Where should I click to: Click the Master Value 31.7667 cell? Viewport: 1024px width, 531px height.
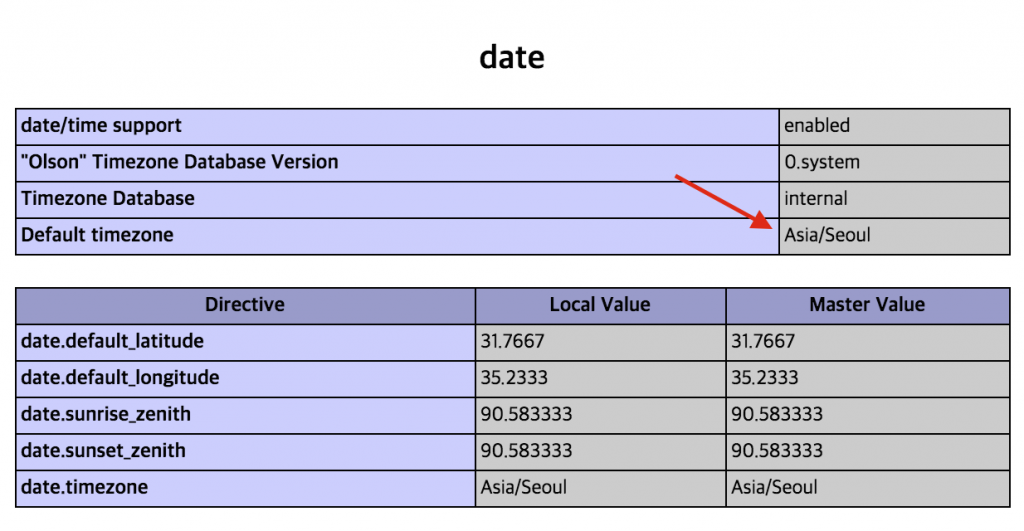tap(867, 342)
